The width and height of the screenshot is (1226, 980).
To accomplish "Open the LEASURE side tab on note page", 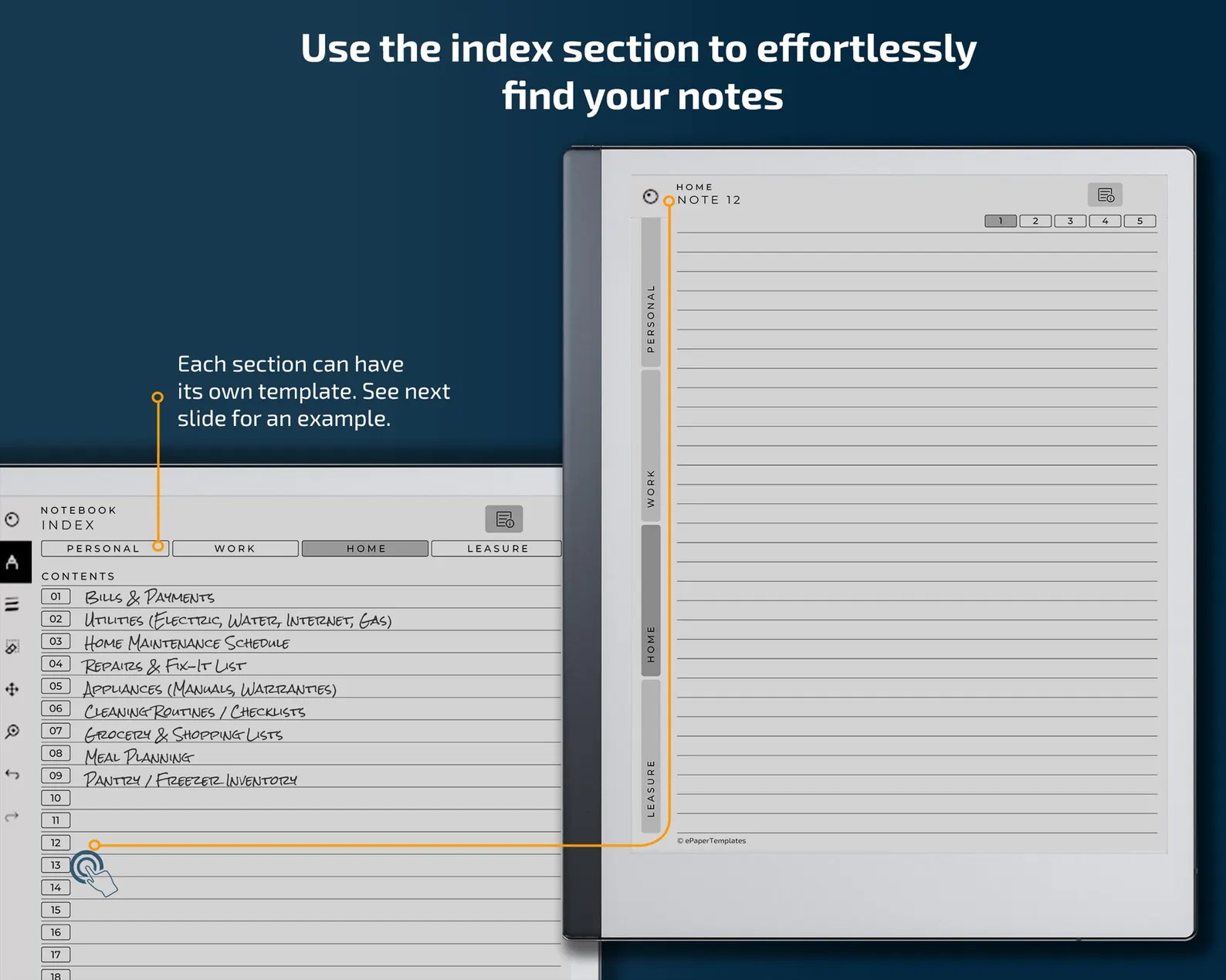I will pos(651,756).
